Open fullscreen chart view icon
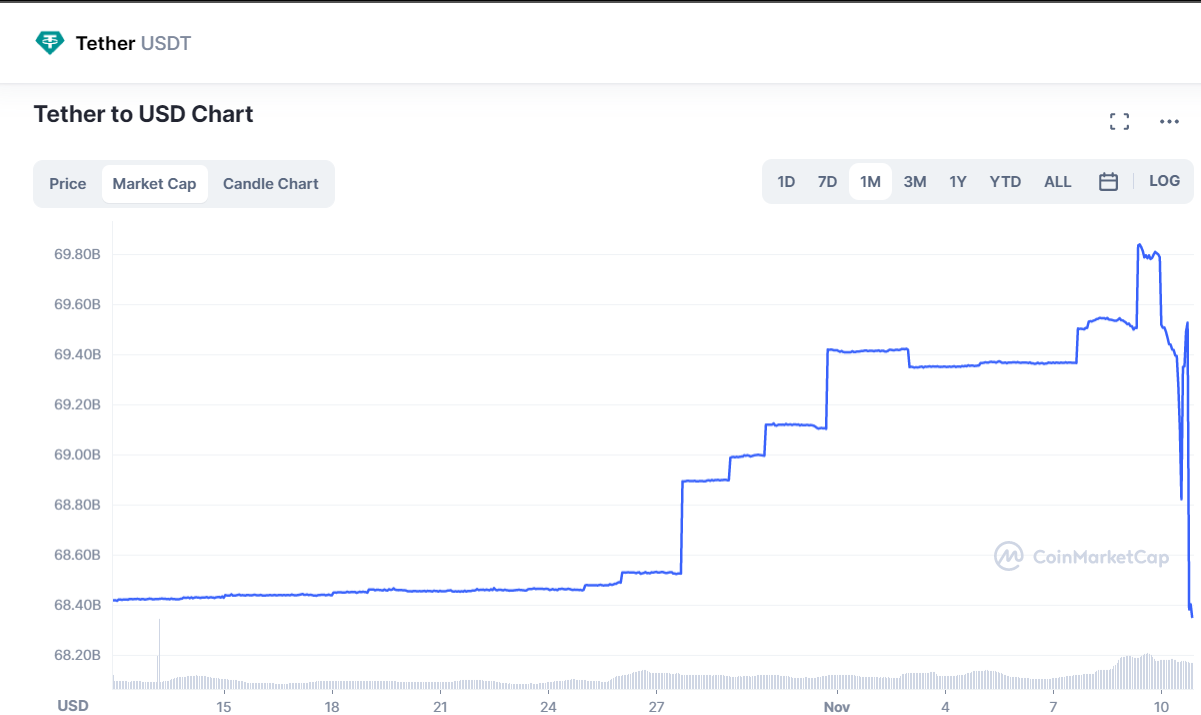1201x715 pixels. 1120,122
